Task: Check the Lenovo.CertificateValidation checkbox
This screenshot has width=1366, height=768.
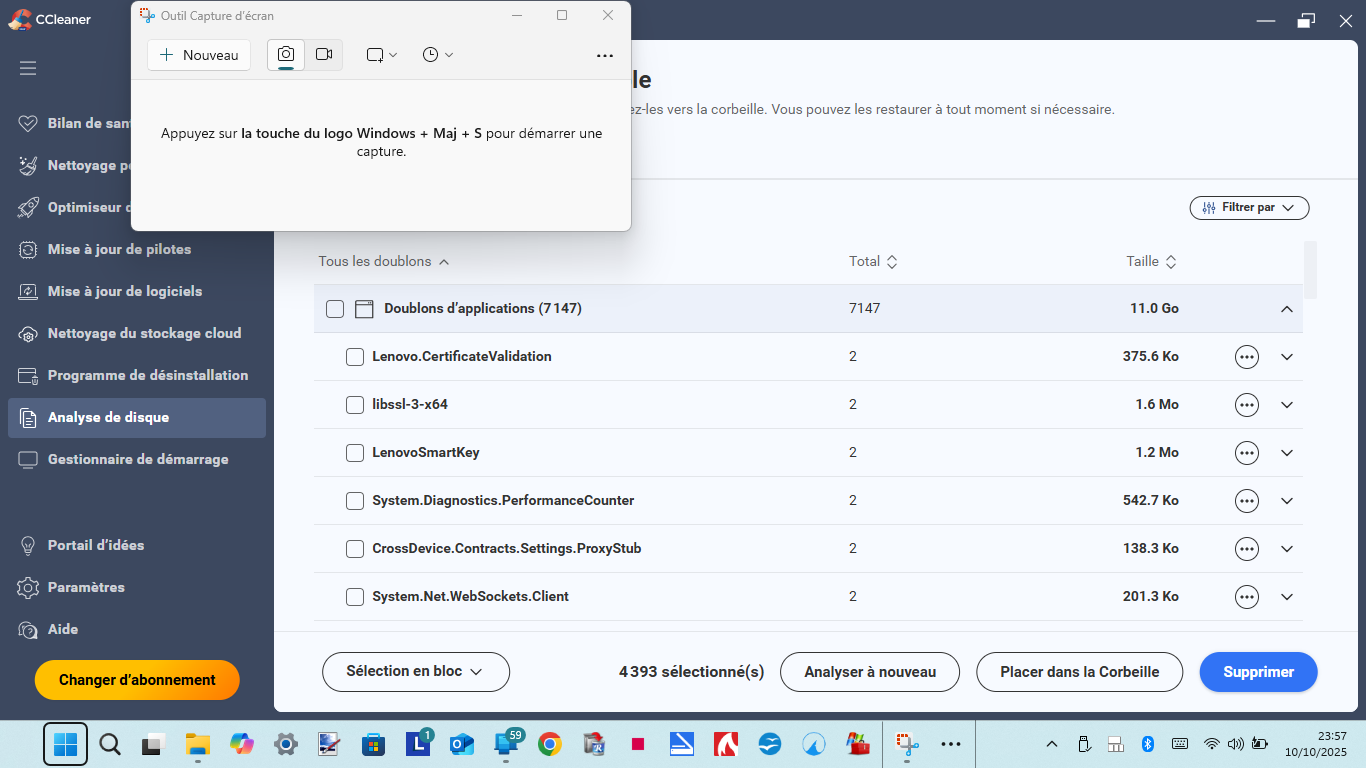Action: pyautogui.click(x=355, y=357)
